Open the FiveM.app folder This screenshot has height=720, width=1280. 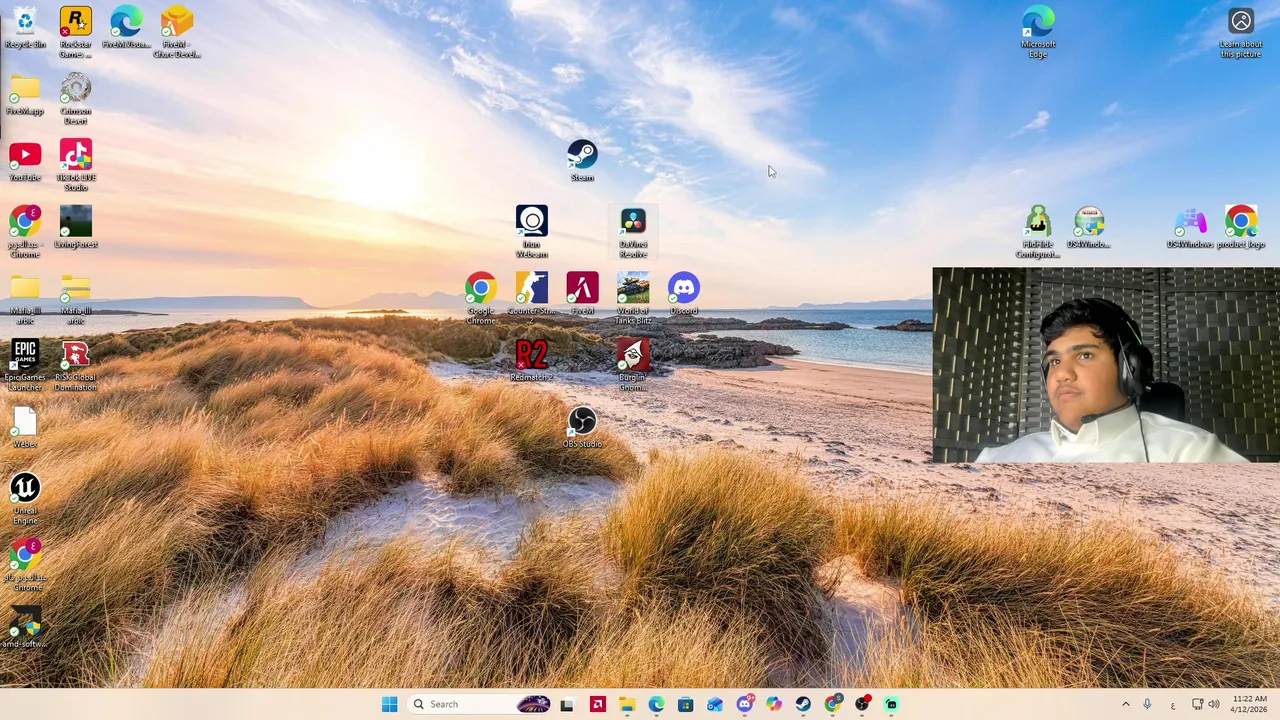[25, 95]
